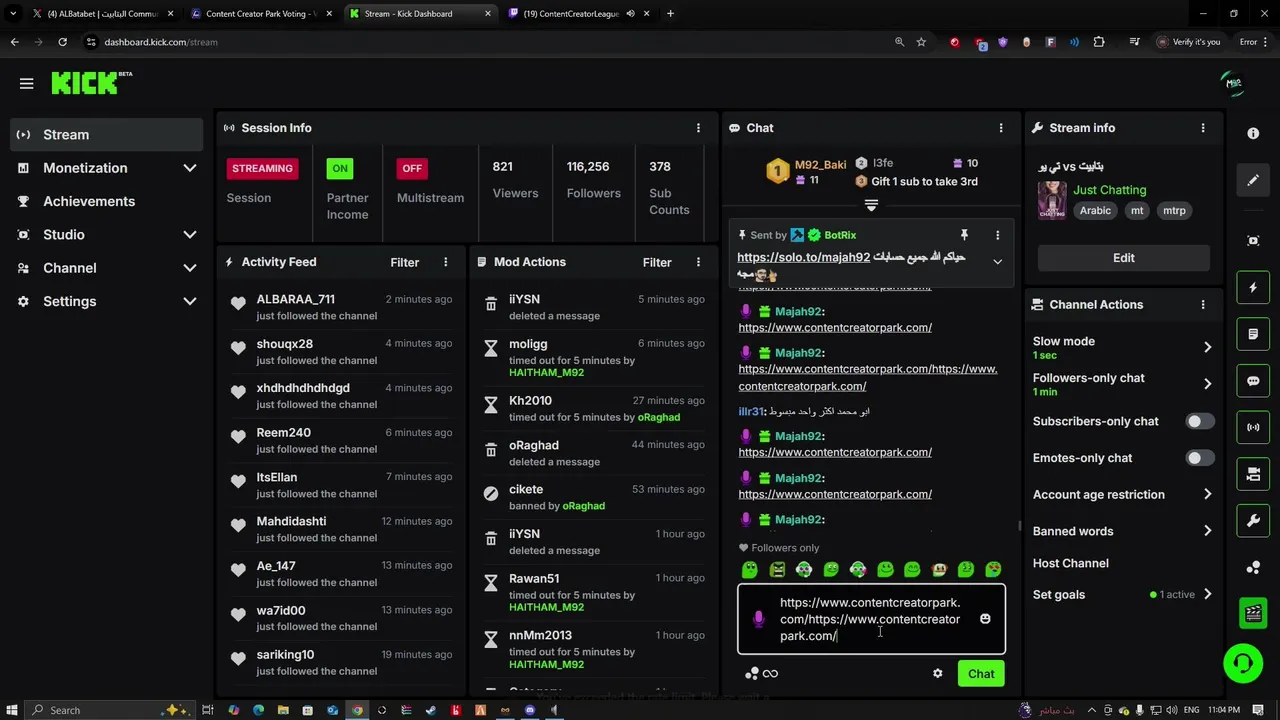Click the wrench icon in right sidebar
Image resolution: width=1280 pixels, height=720 pixels.
point(1253,521)
